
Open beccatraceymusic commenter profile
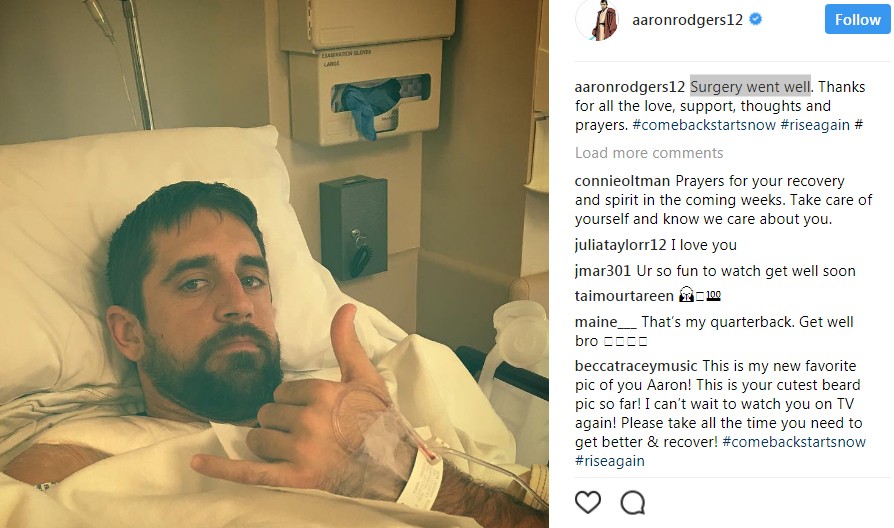(x=636, y=366)
